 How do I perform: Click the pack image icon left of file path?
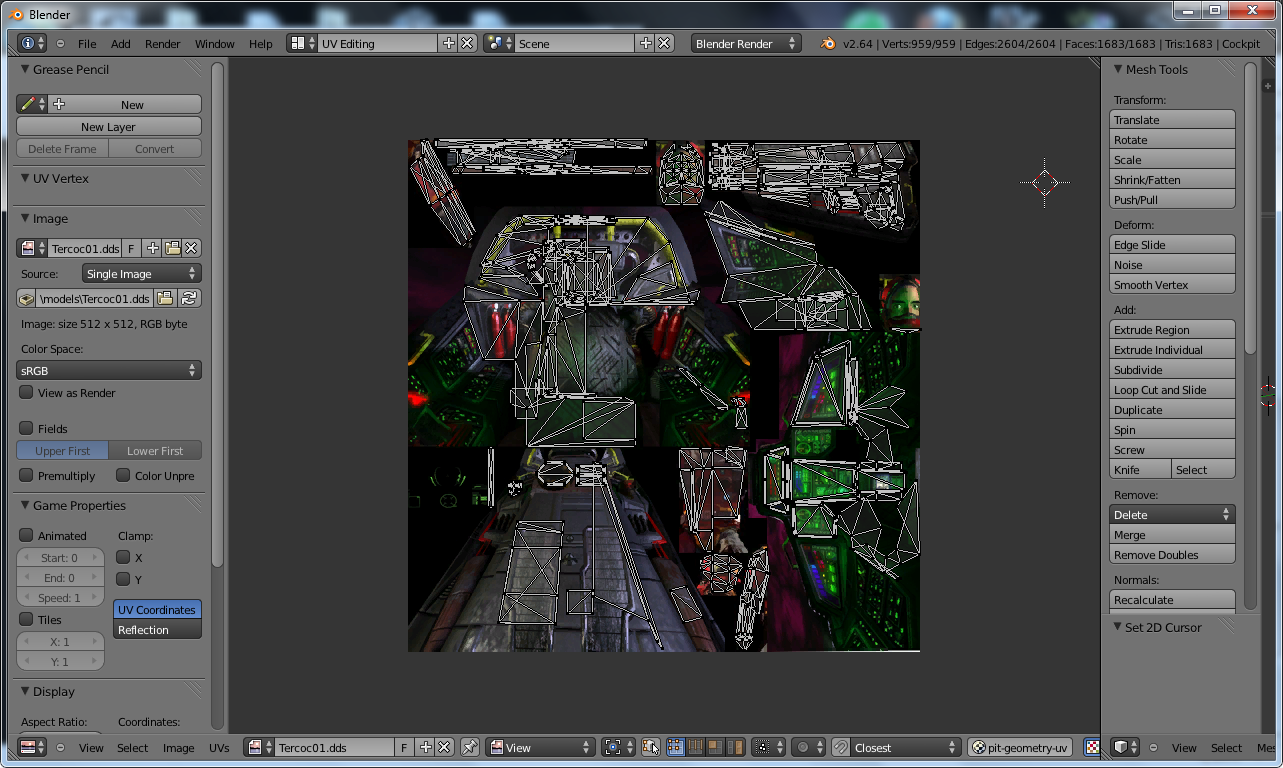[27, 298]
